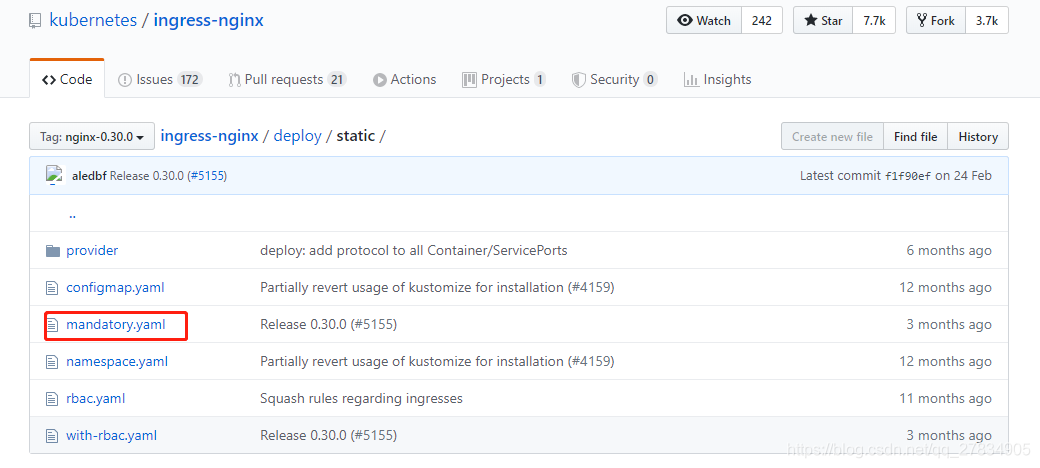Open the configmap.yaml commit message
This screenshot has height=468, width=1040.
click(437, 288)
